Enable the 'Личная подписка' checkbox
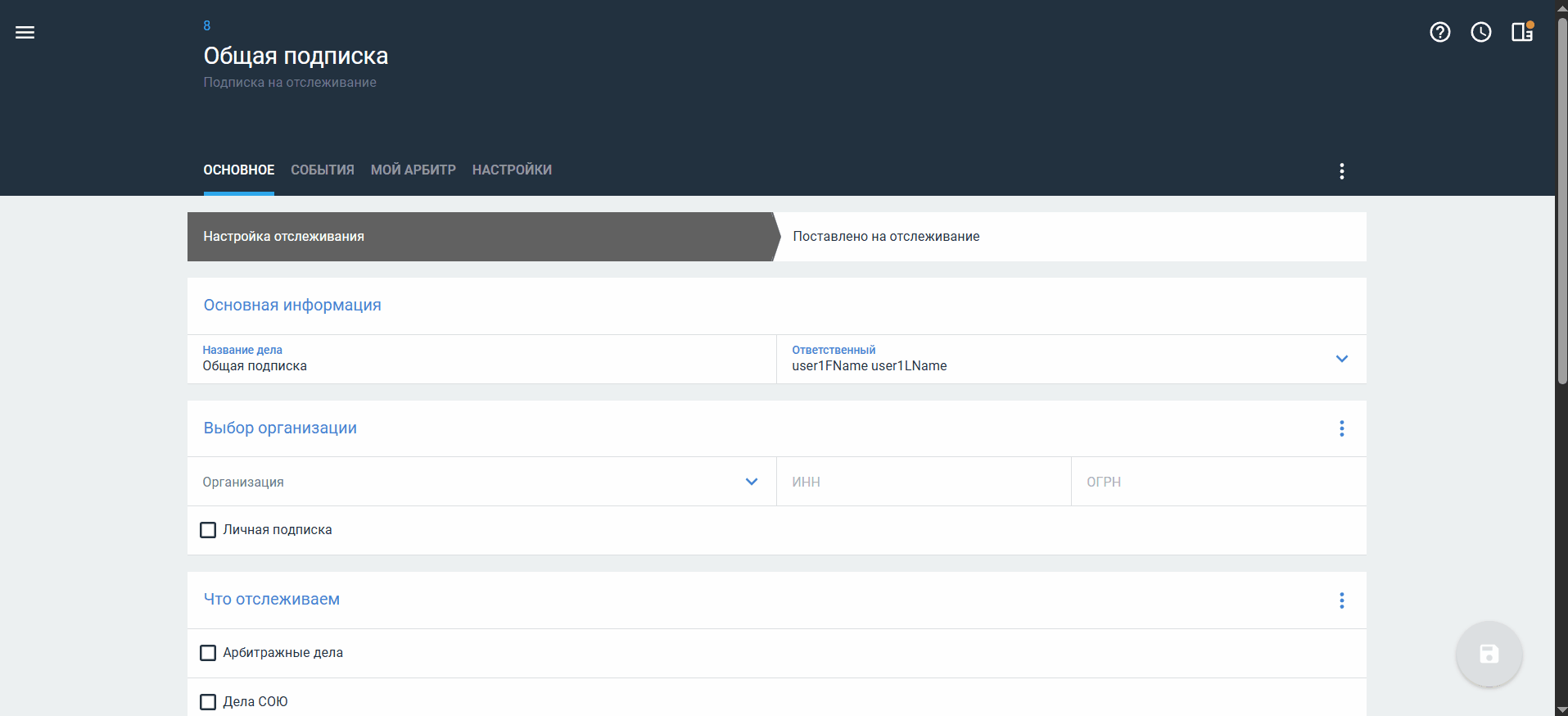This screenshot has width=1568, height=716. pyautogui.click(x=209, y=530)
